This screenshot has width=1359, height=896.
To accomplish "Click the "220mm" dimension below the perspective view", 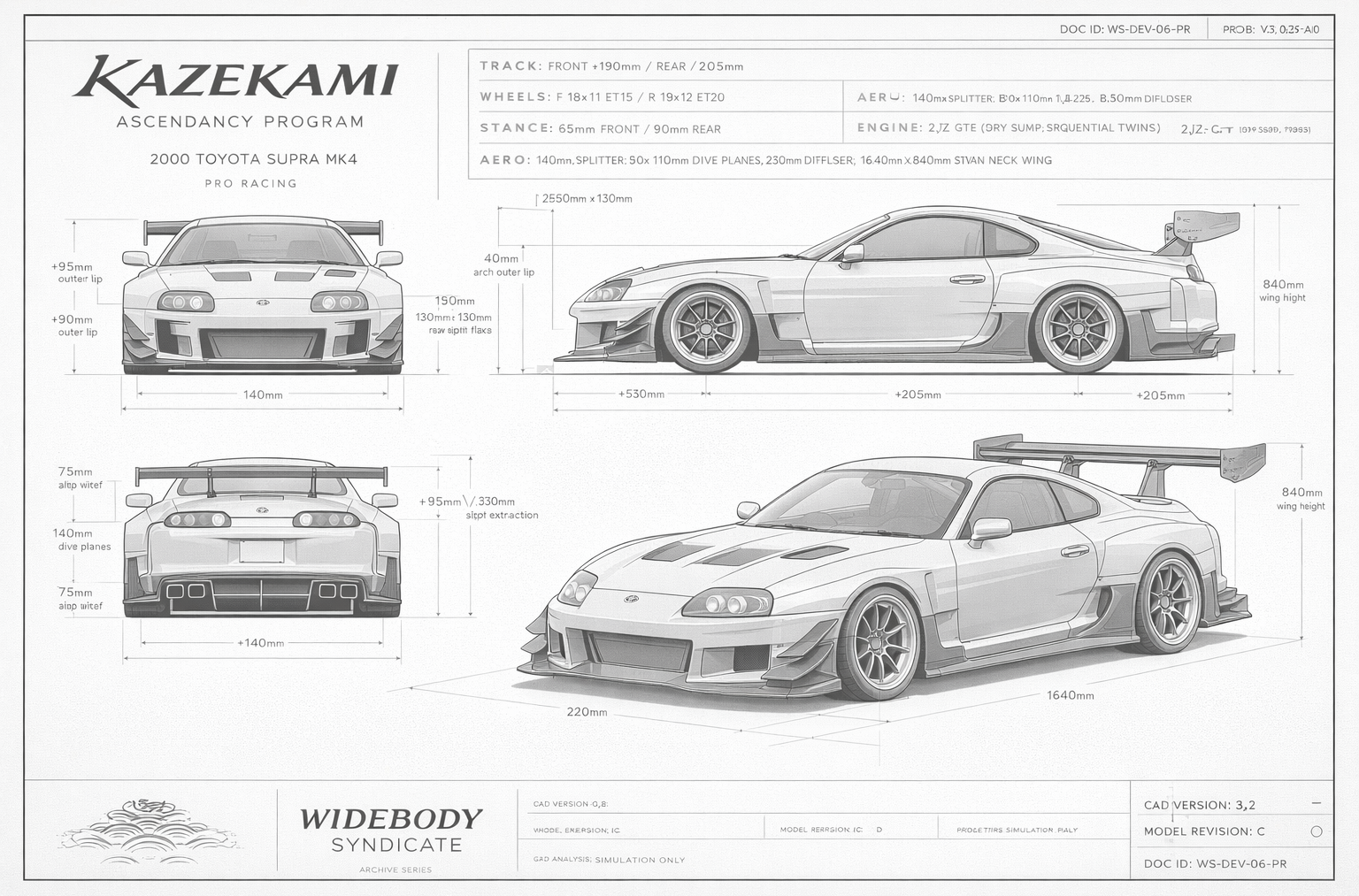I will point(587,712).
